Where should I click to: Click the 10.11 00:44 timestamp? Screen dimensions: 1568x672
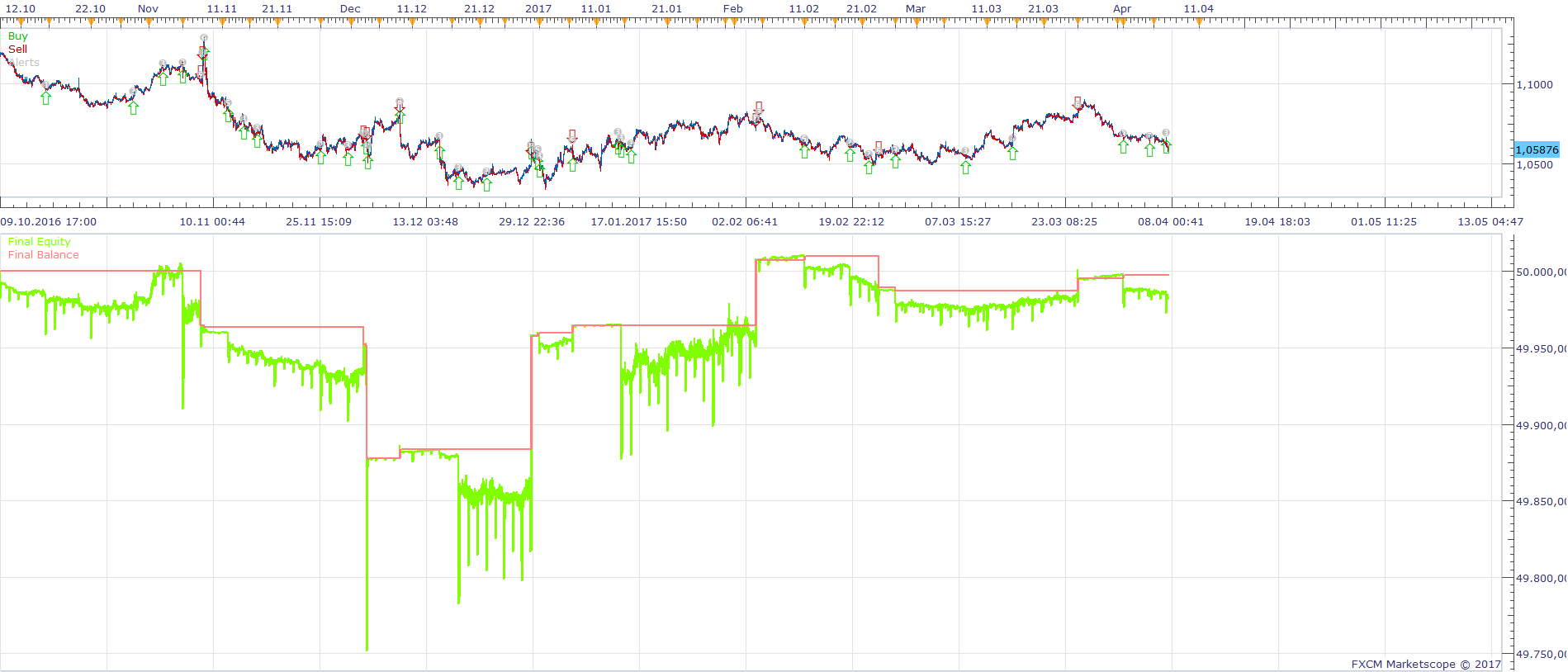[x=212, y=221]
